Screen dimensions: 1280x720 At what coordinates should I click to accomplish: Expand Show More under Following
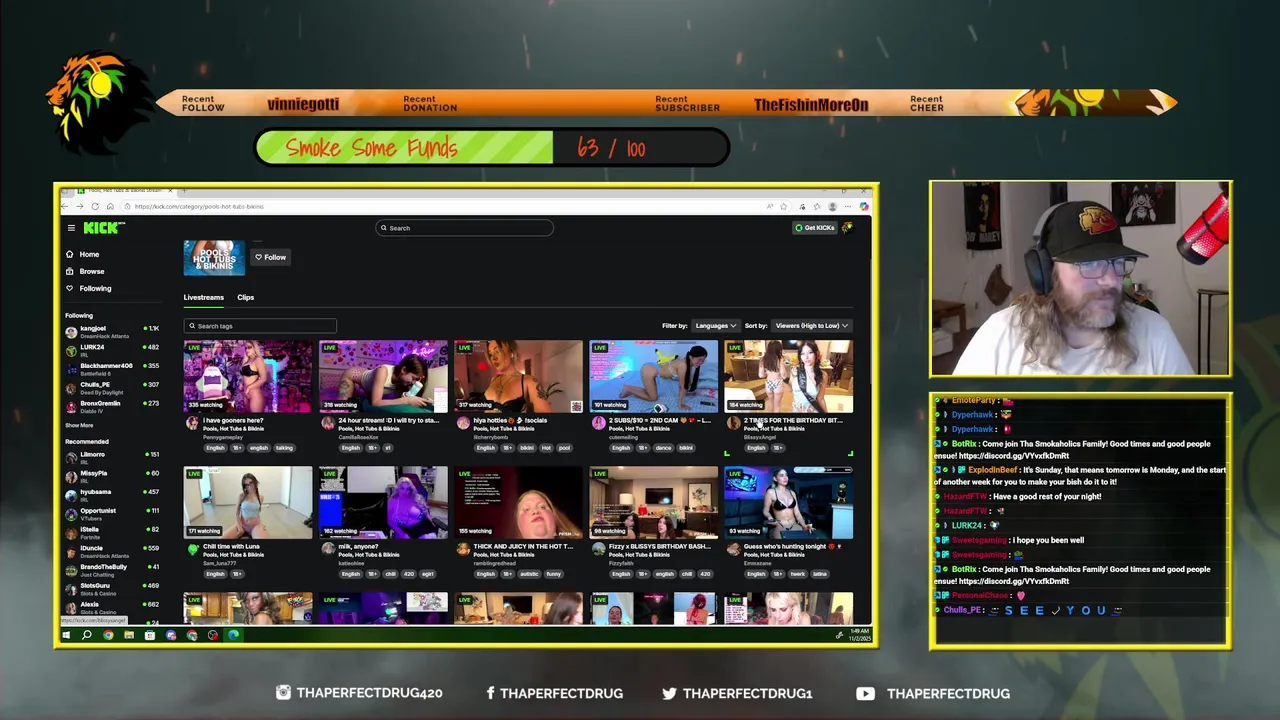pyautogui.click(x=79, y=425)
